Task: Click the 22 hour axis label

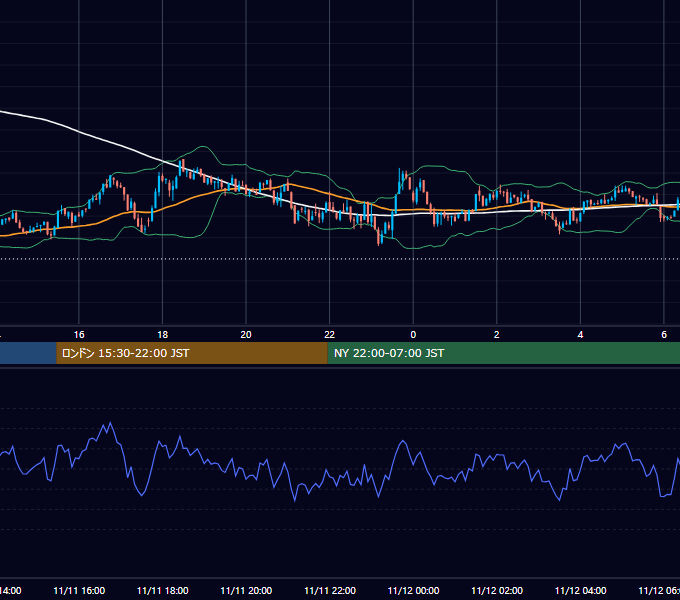Action: point(330,335)
